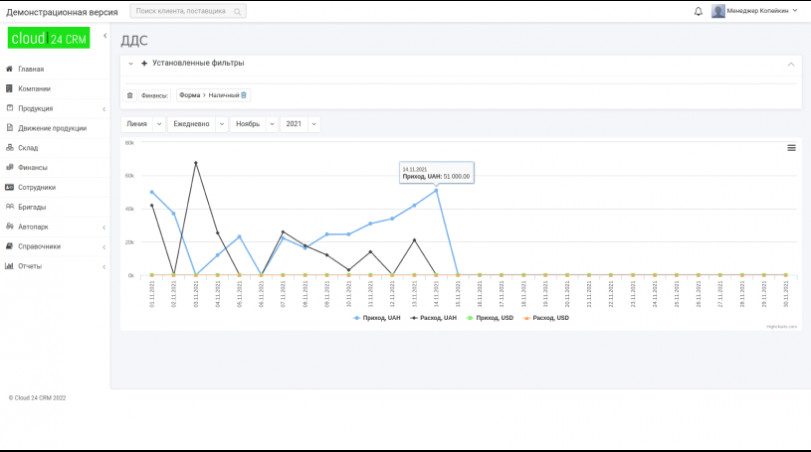Viewport: 811px width, 452px height.
Task: Remove the Наличный filter tag icon
Action: [244, 95]
